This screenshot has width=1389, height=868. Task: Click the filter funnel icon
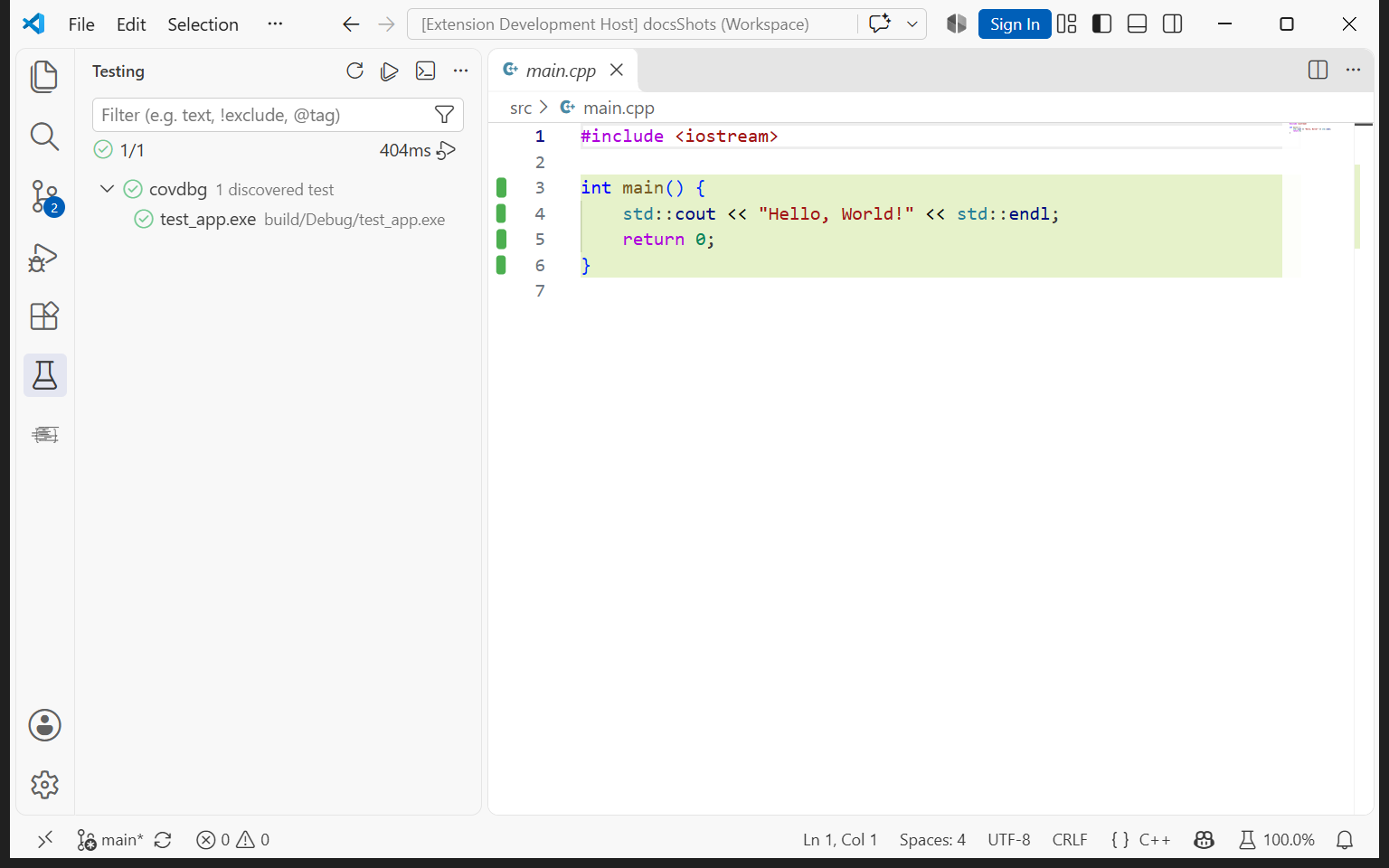(x=444, y=115)
